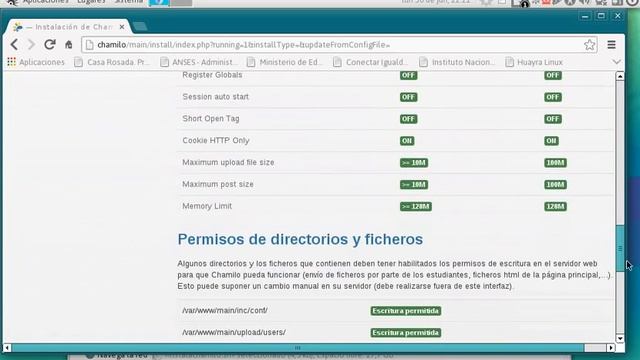Click the Register Globals row label
Viewport: 640px width, 360px height.
click(212, 75)
